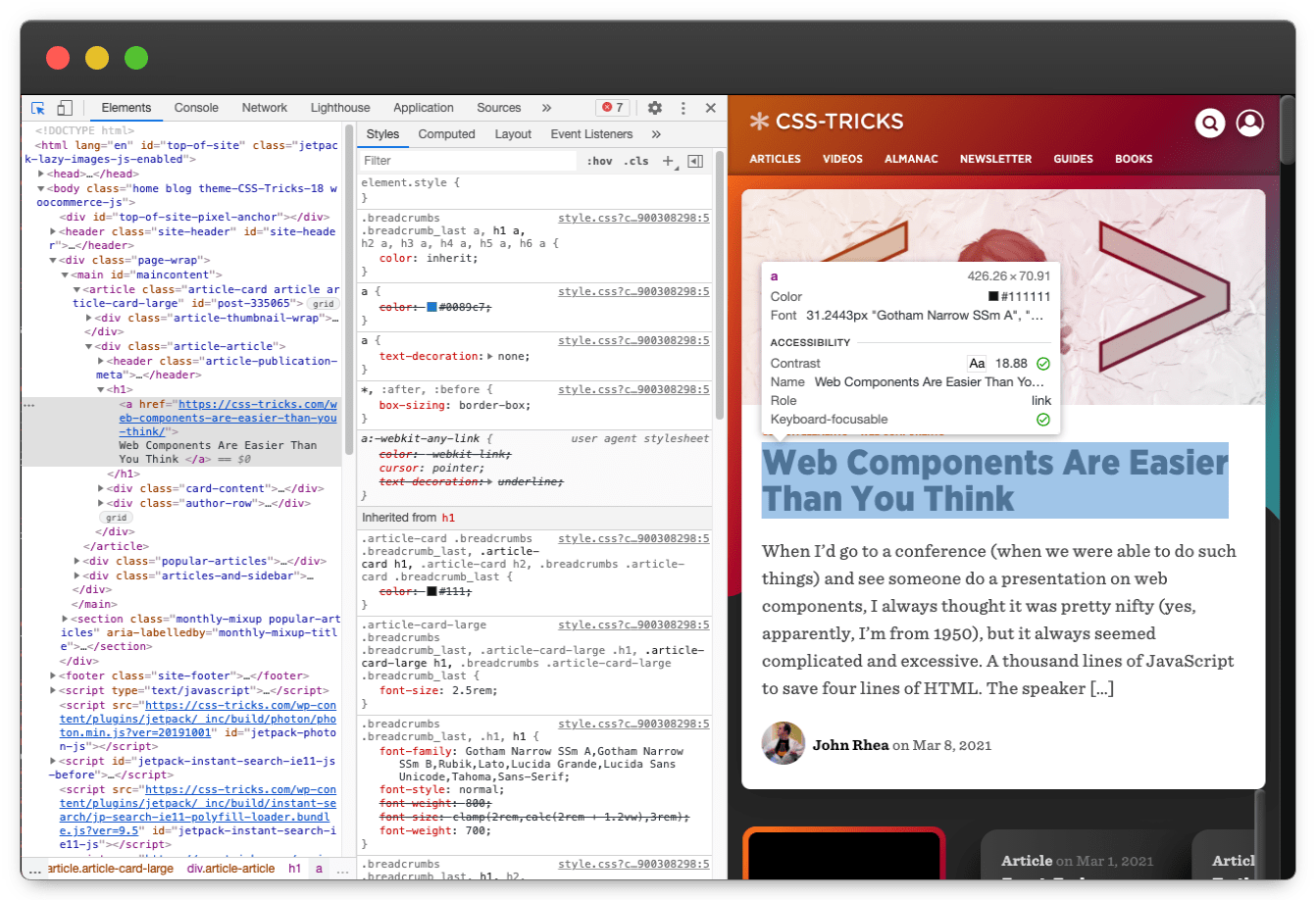This screenshot has width=1316, height=900.
Task: Switch to the Console tab
Action: (x=196, y=108)
